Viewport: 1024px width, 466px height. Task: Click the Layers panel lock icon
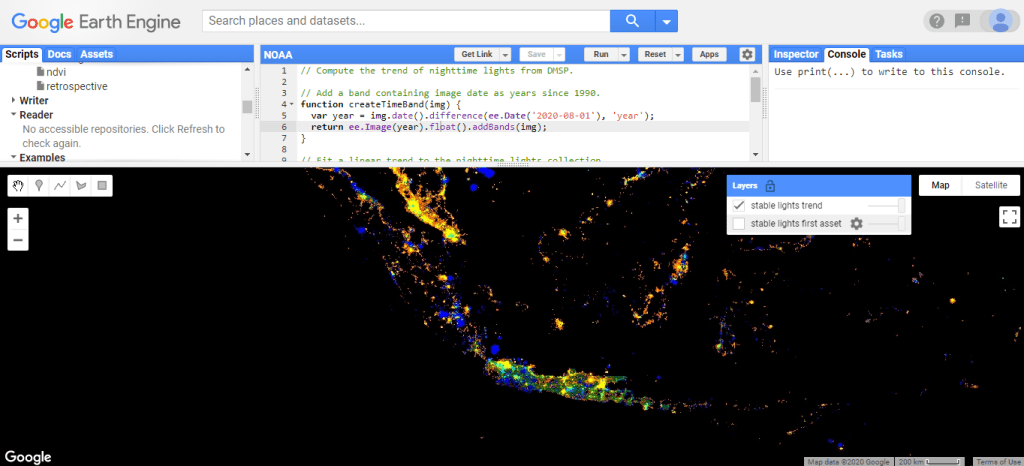tap(770, 185)
